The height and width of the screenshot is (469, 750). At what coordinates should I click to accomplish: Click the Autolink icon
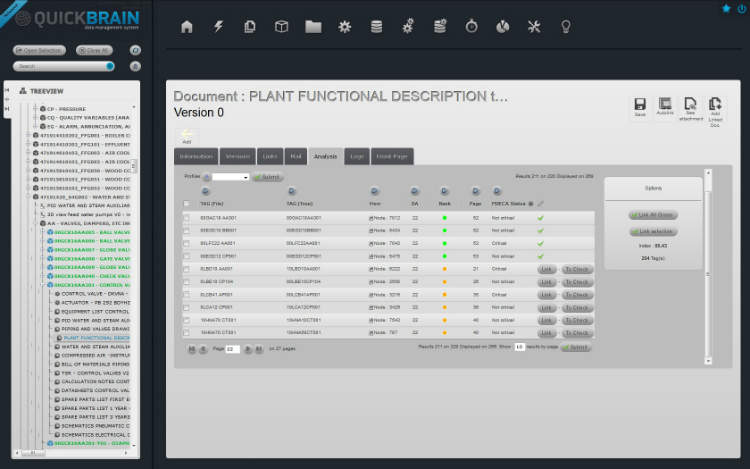tap(665, 106)
